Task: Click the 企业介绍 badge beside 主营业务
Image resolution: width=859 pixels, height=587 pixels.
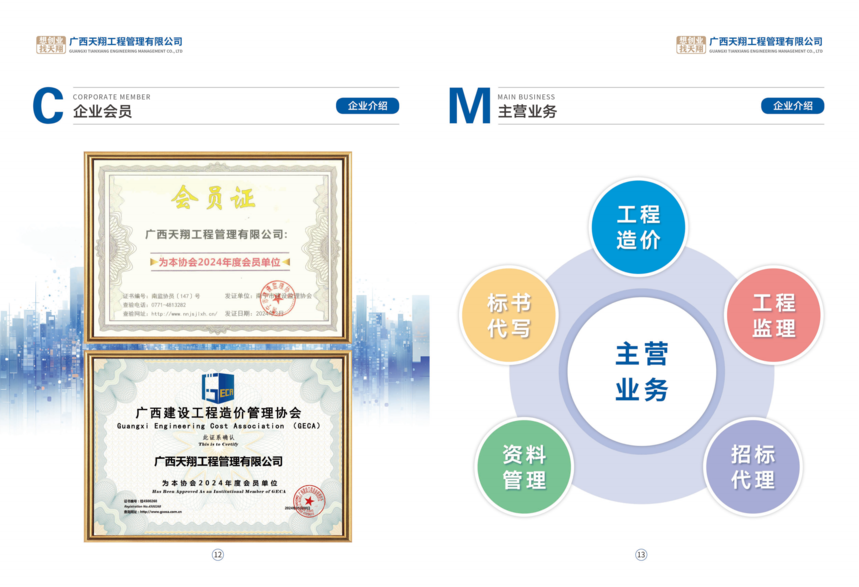Action: click(x=792, y=106)
